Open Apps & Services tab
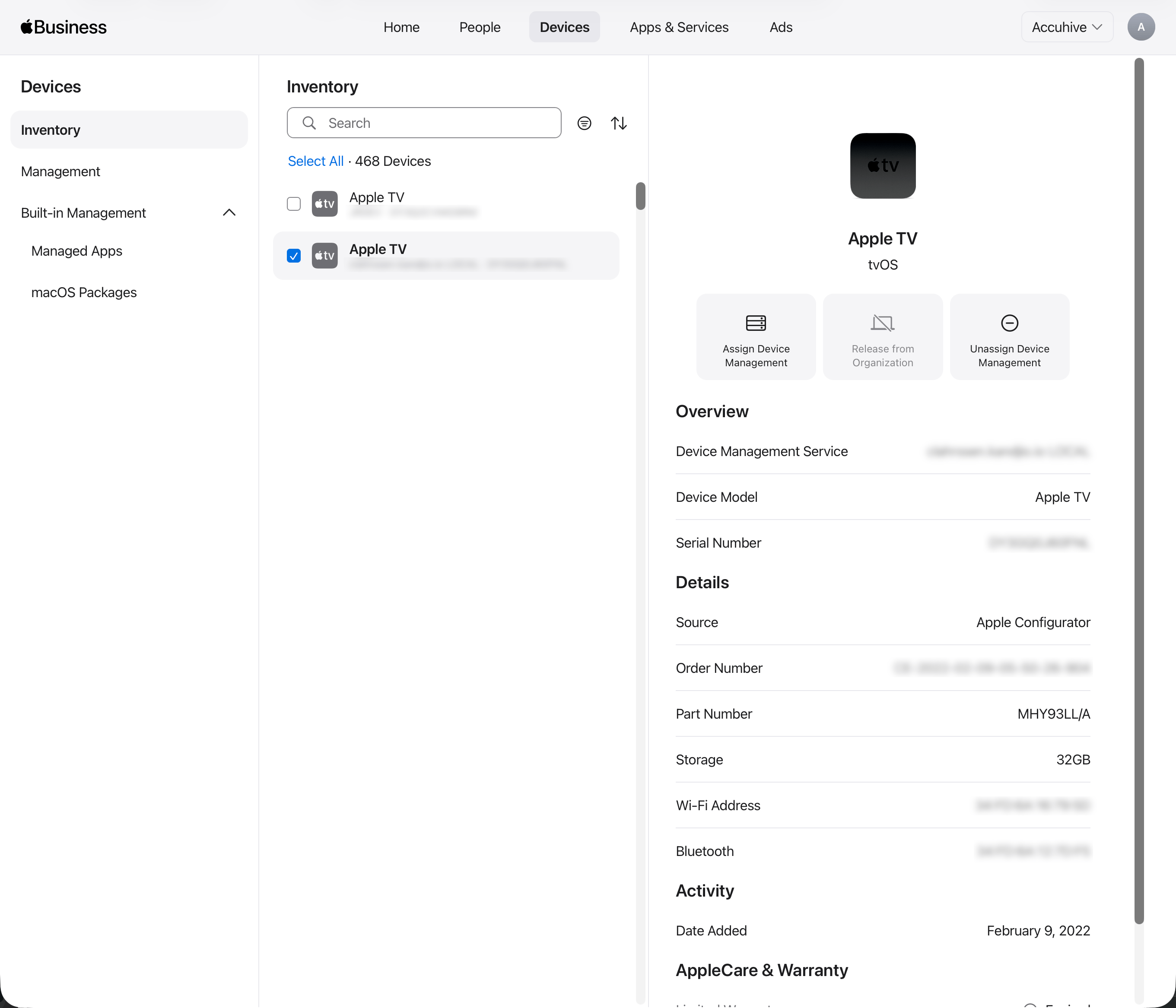Screen dimensions: 1176x1008 coord(679,27)
